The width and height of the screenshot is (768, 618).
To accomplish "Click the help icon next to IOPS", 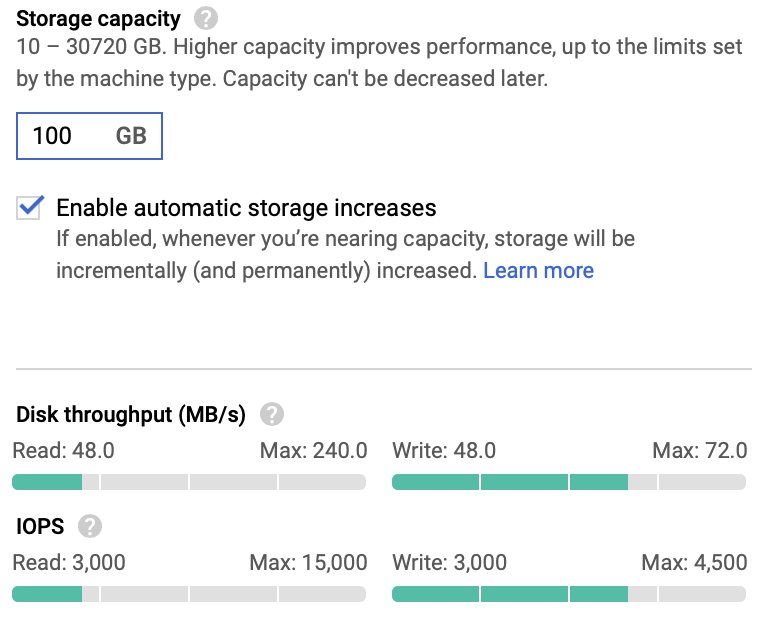I will [90, 526].
